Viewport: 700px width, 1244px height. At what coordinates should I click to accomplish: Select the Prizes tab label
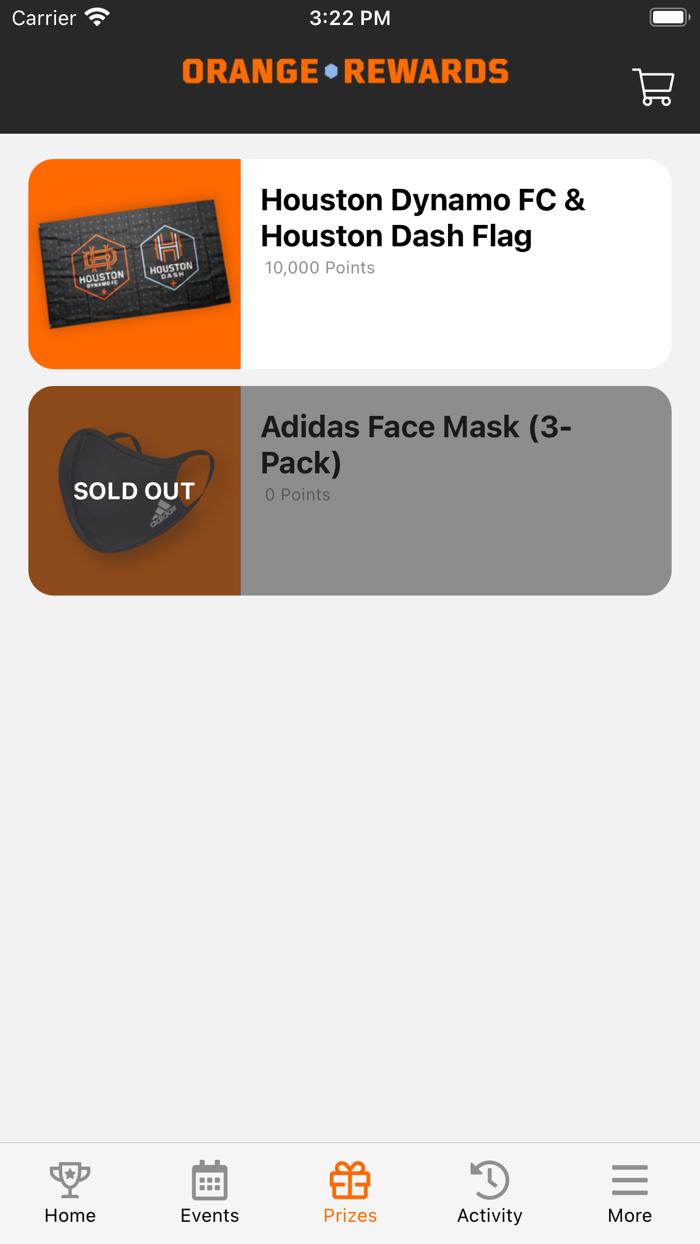(x=350, y=1216)
